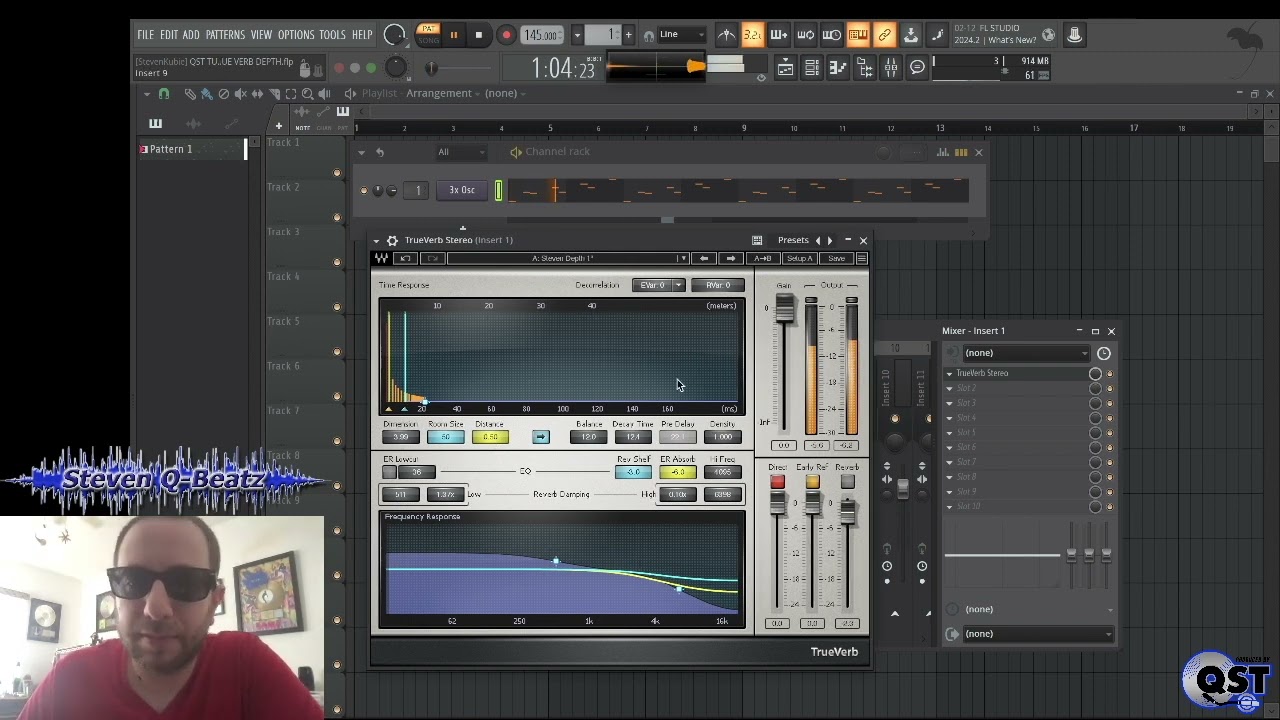
Task: Open the piano roll view icon
Action: pyautogui.click(x=838, y=68)
